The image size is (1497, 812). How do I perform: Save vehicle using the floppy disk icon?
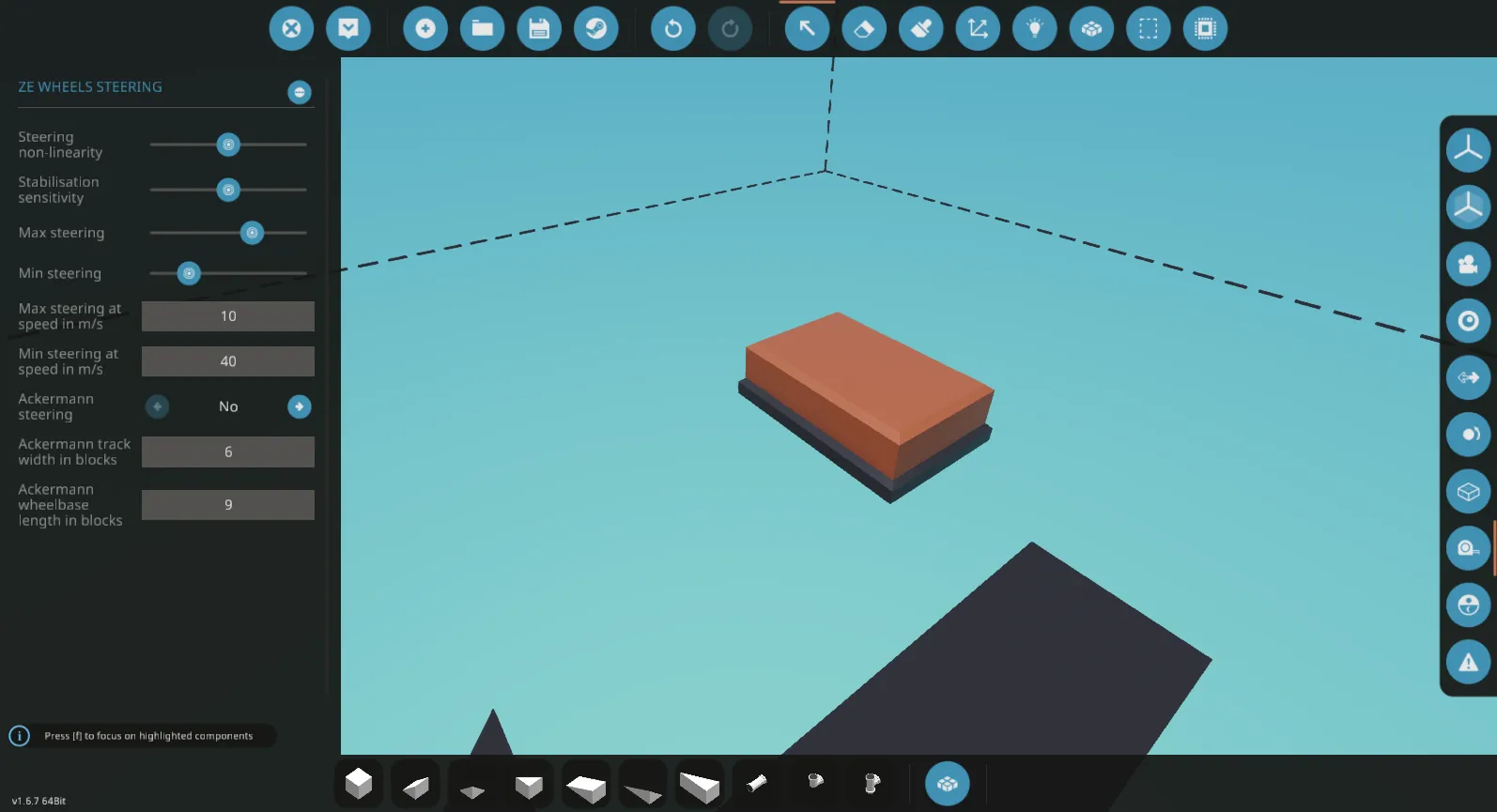tap(539, 28)
